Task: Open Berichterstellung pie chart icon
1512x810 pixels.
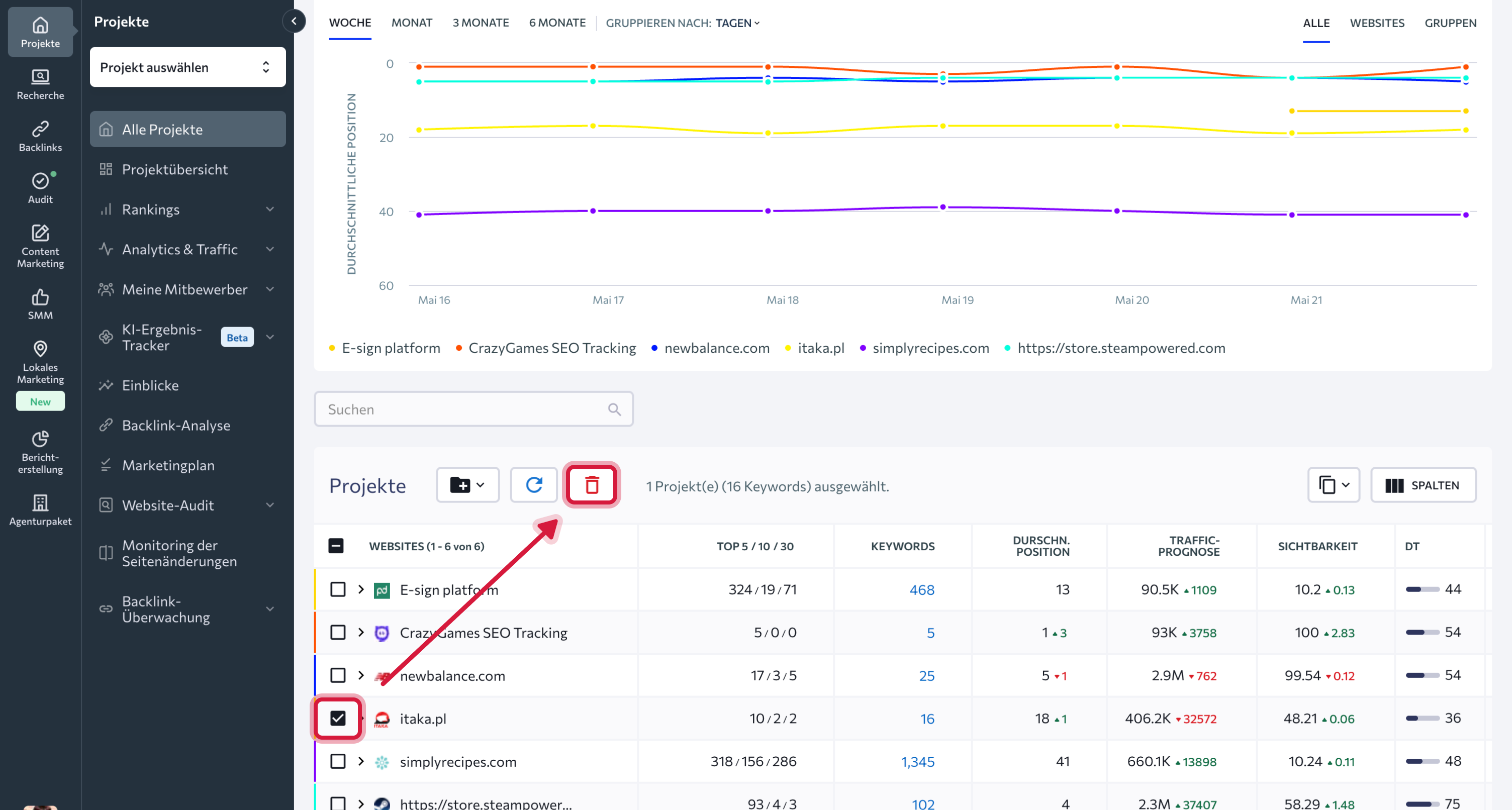Action: click(x=40, y=452)
